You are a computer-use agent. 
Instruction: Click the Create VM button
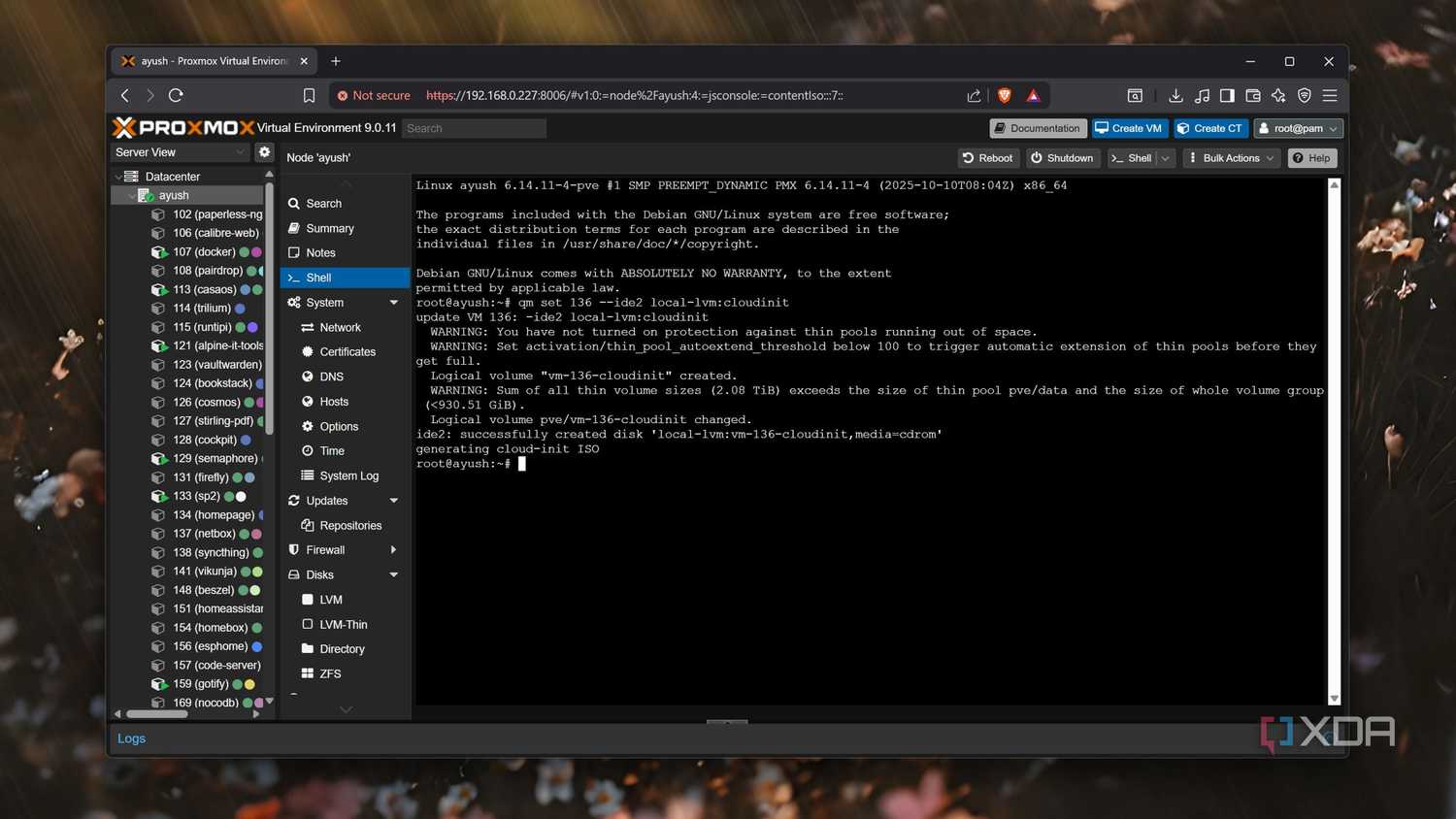1128,128
